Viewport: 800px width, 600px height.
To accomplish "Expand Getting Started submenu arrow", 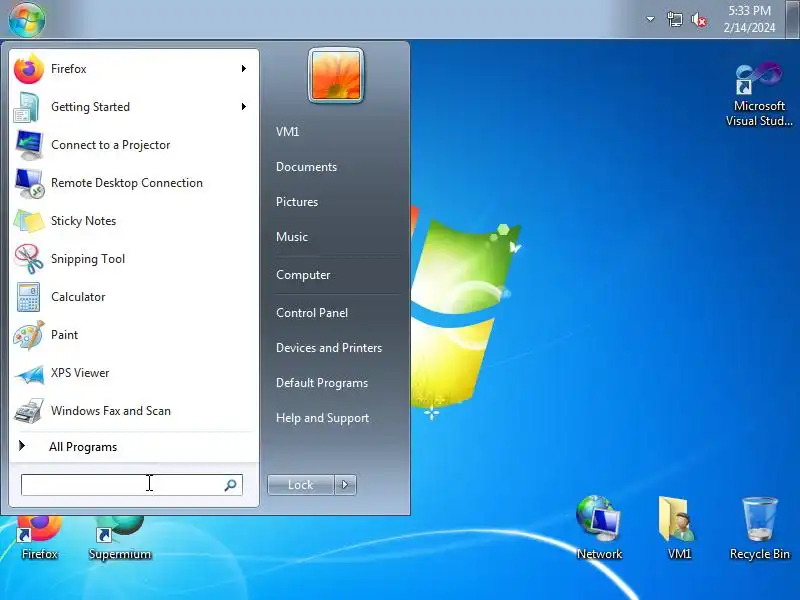I will [244, 107].
